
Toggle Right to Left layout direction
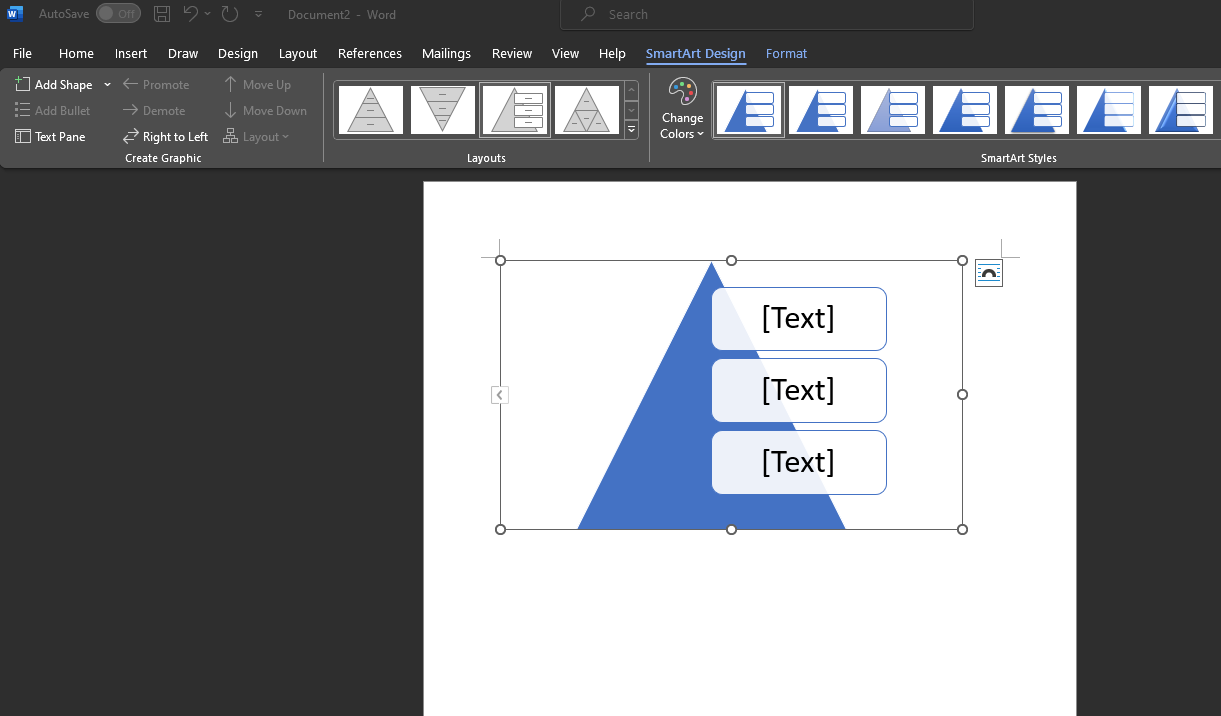click(x=165, y=136)
